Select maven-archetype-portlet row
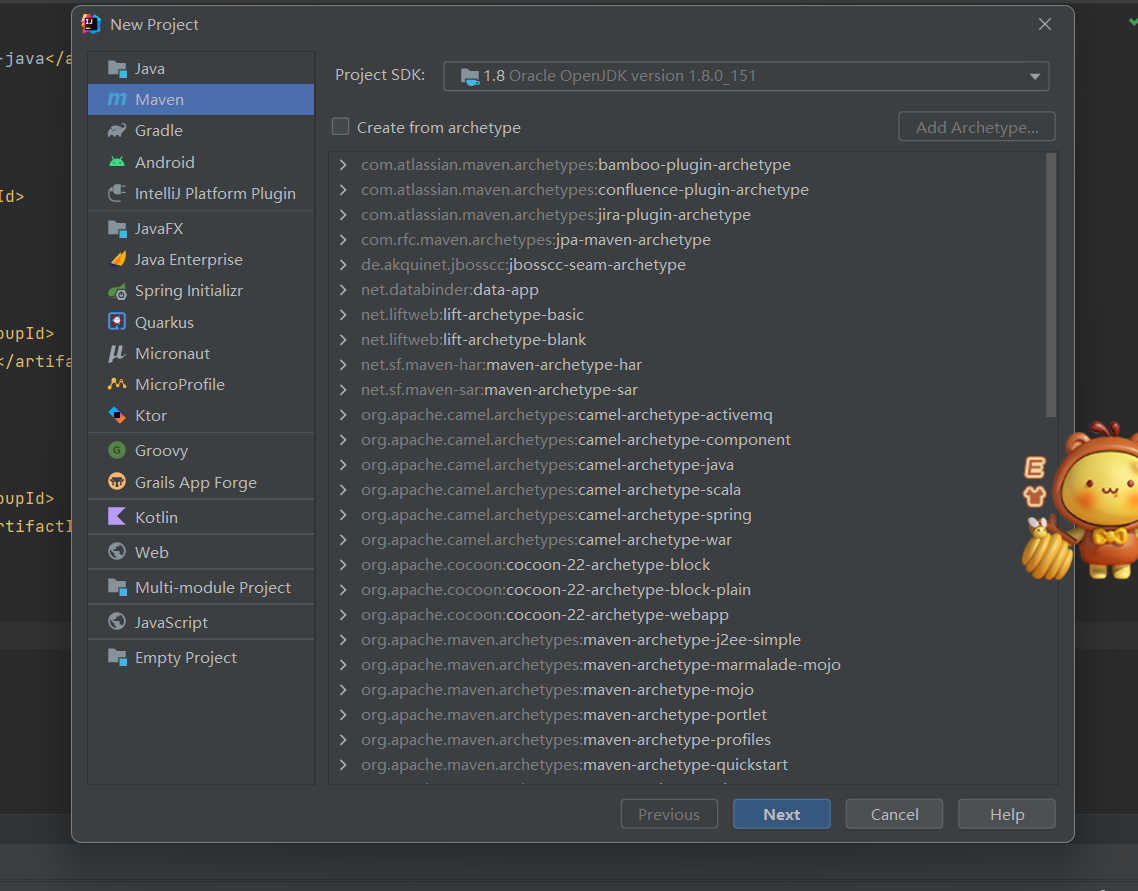This screenshot has height=891, width=1138. click(x=687, y=715)
